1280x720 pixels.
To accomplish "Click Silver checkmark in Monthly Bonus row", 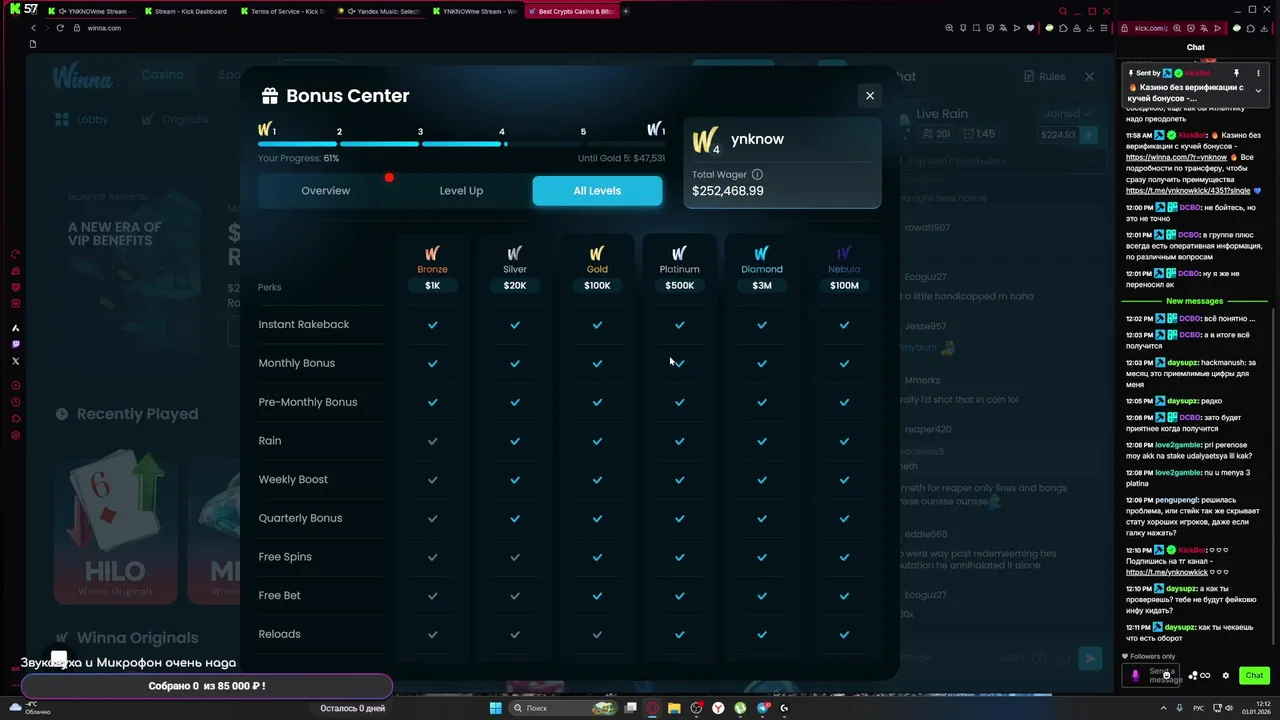I will (x=515, y=364).
